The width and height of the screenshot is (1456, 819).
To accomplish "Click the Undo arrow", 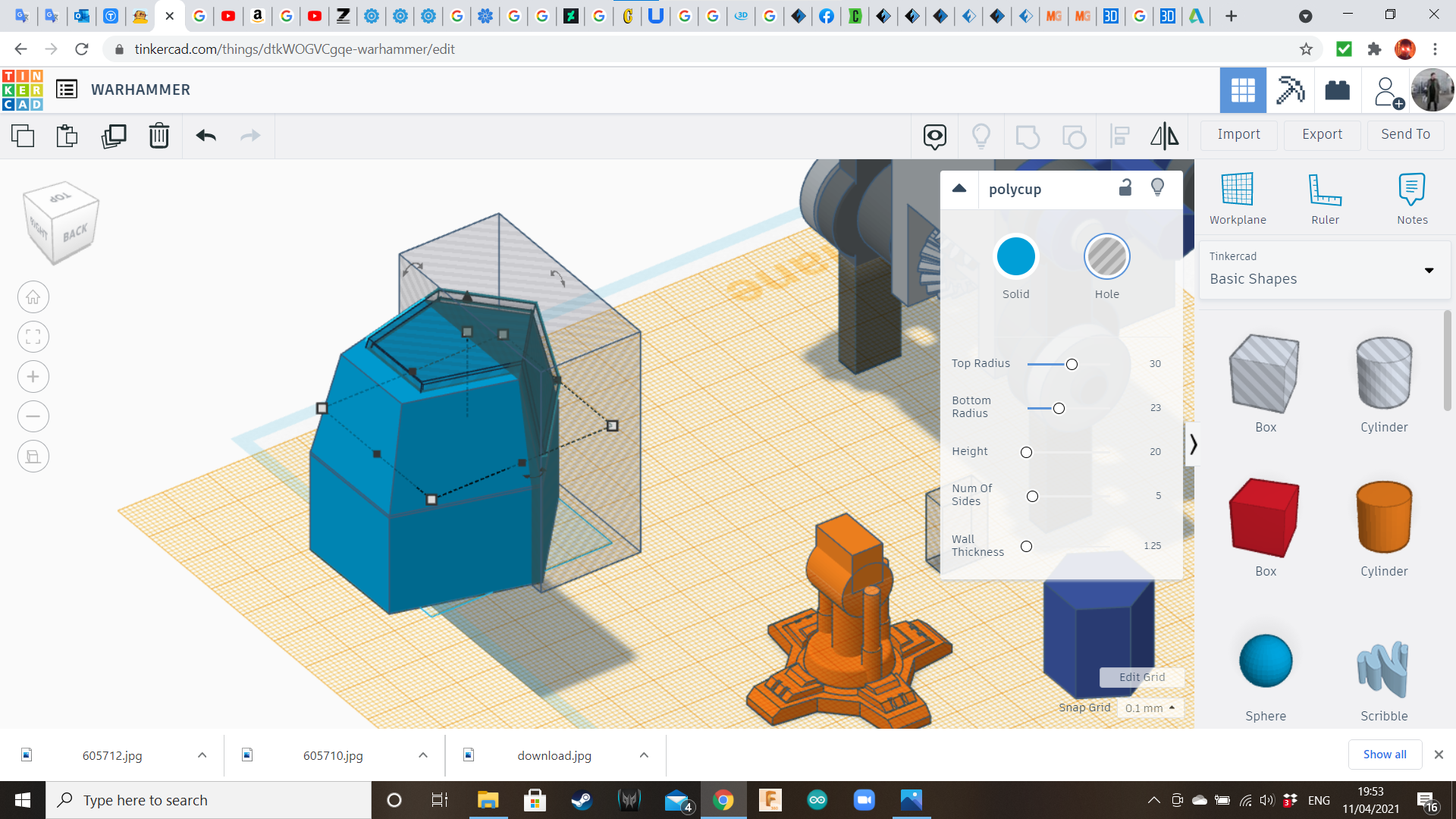I will (206, 136).
